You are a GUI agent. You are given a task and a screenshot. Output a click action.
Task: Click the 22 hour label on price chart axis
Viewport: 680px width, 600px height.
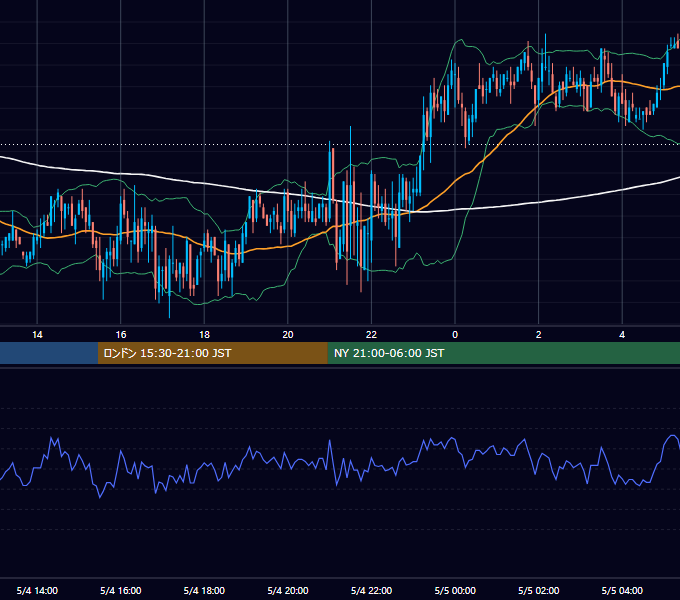(371, 335)
